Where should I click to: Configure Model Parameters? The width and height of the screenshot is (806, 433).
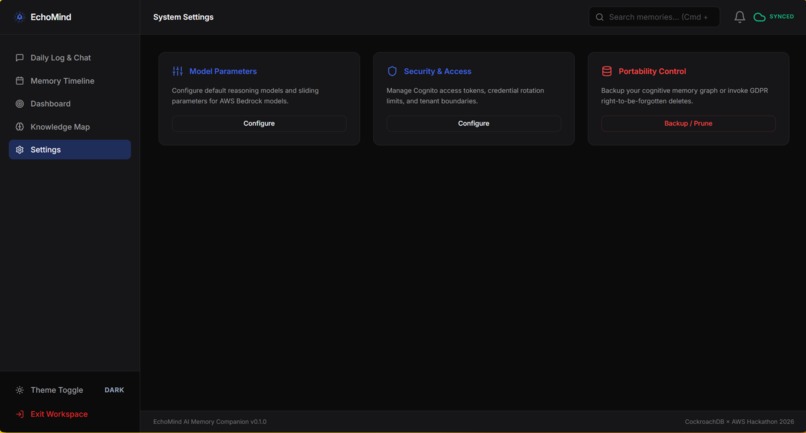pos(259,123)
